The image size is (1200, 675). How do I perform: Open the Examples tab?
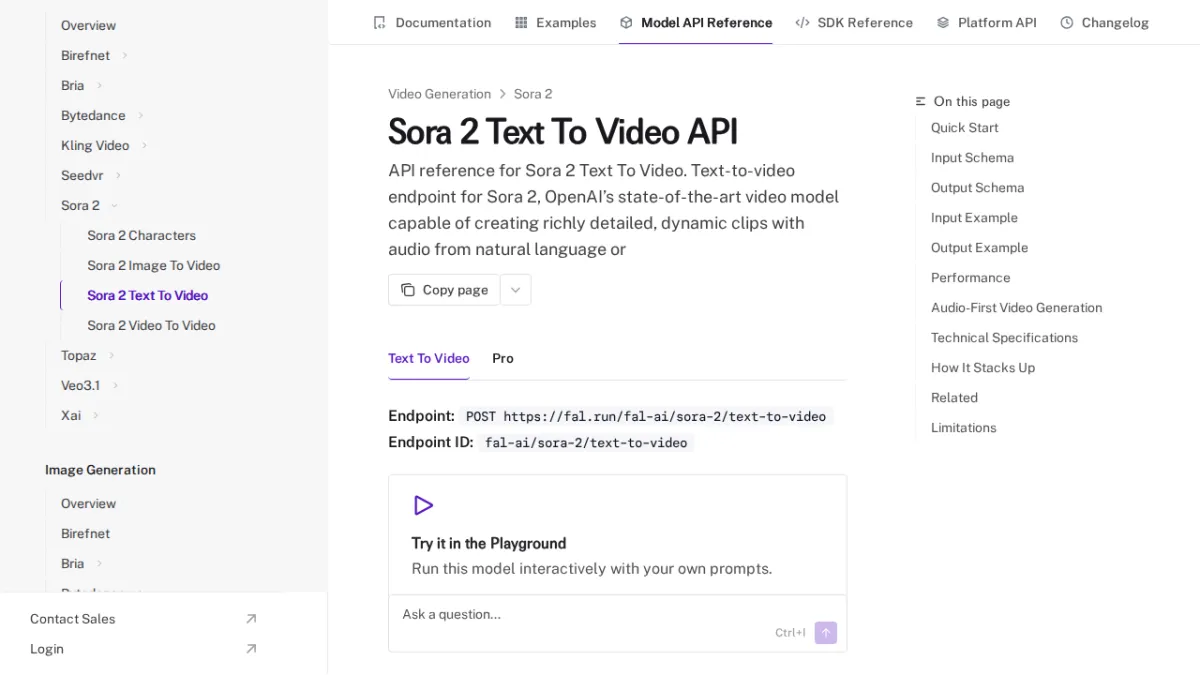pos(556,22)
